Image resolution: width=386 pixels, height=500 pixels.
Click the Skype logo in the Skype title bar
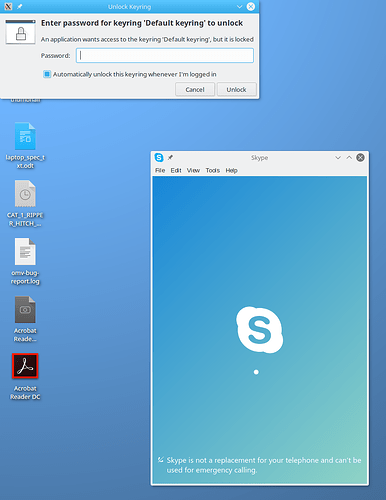click(x=159, y=157)
